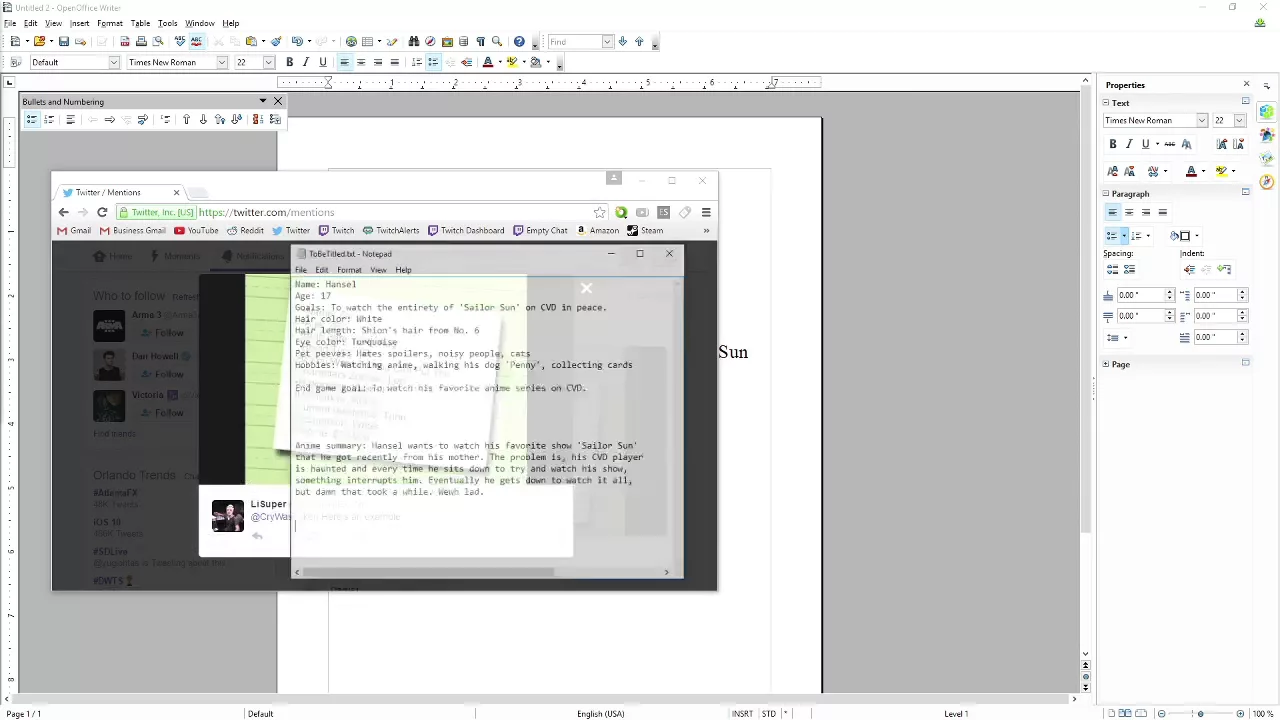This screenshot has height=720, width=1280.
Task: Open the Window menu
Action: pos(199,23)
